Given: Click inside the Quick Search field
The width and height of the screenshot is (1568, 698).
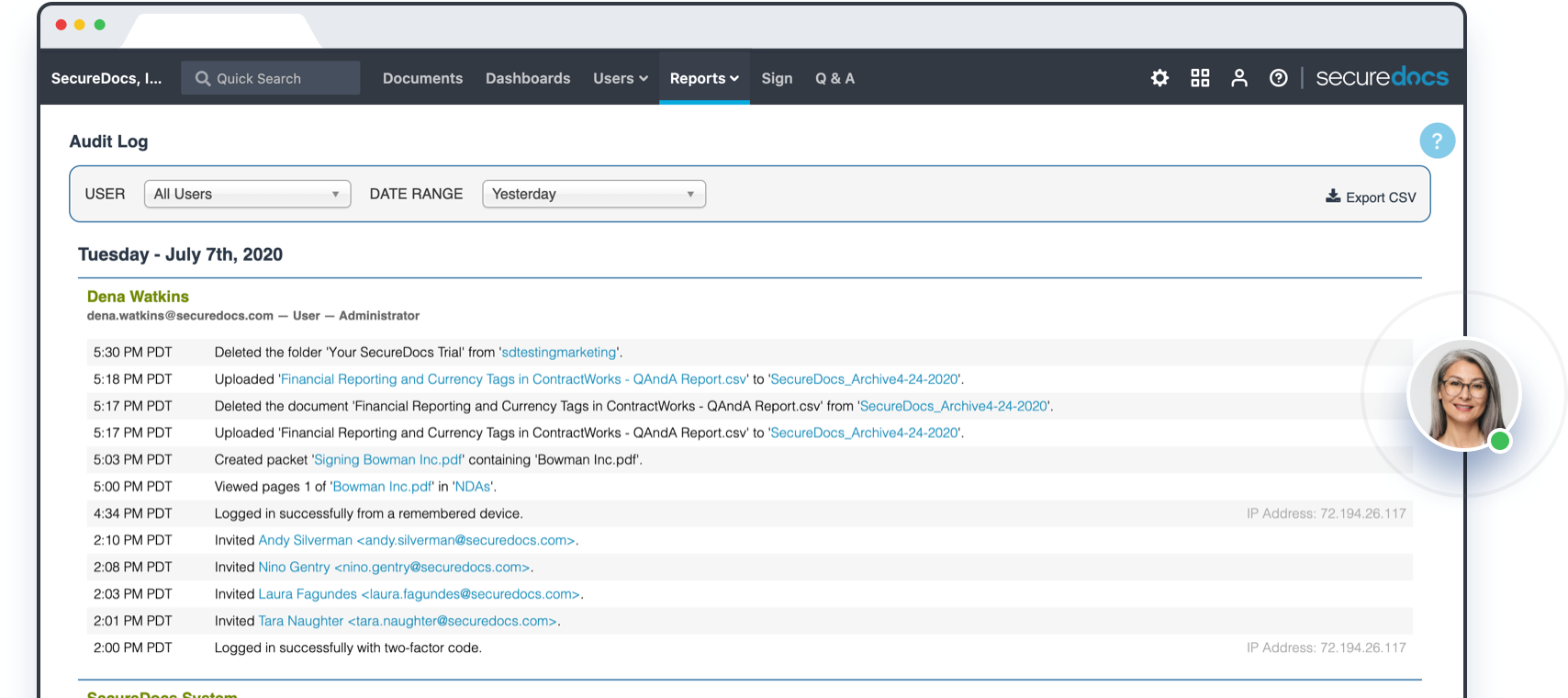Looking at the screenshot, I should [x=271, y=78].
